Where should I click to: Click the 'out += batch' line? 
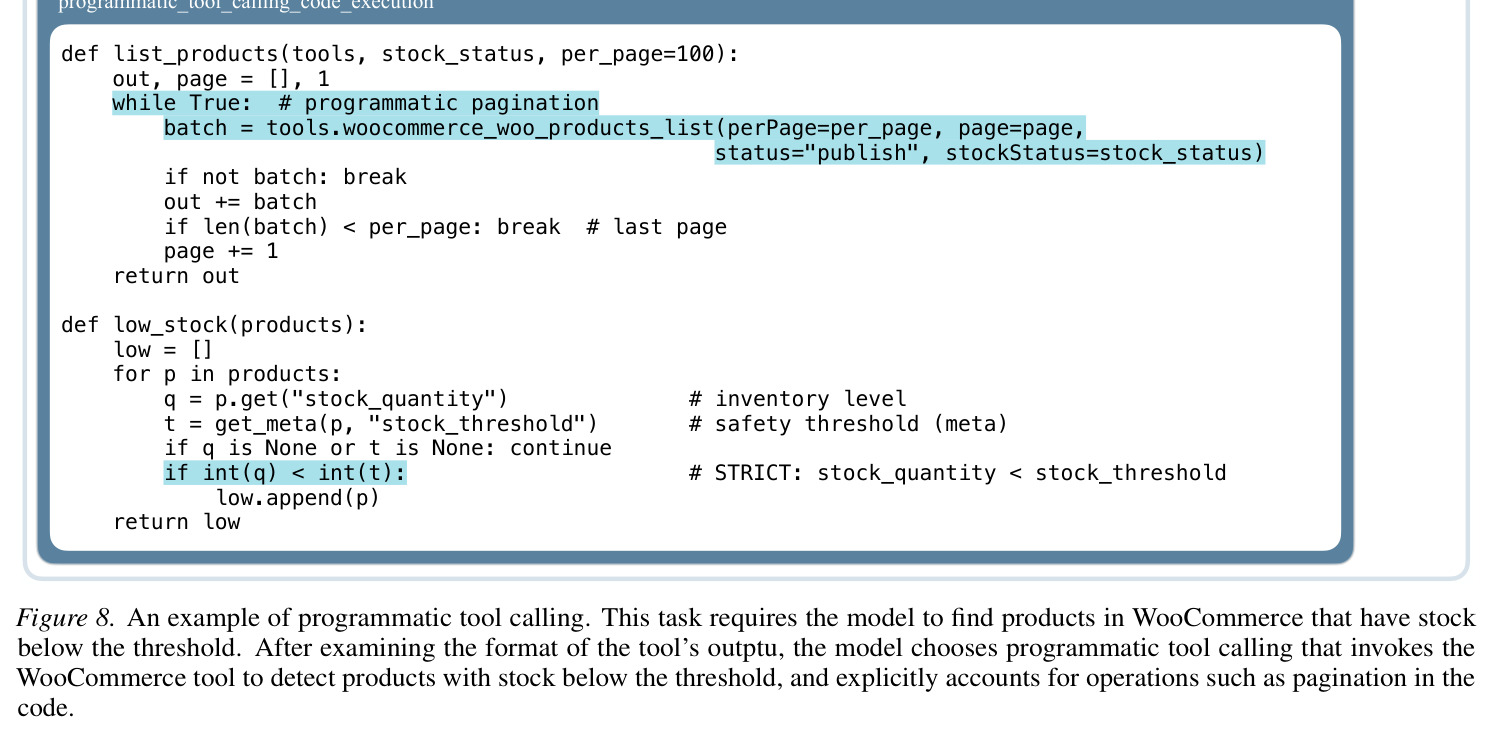tap(240, 202)
